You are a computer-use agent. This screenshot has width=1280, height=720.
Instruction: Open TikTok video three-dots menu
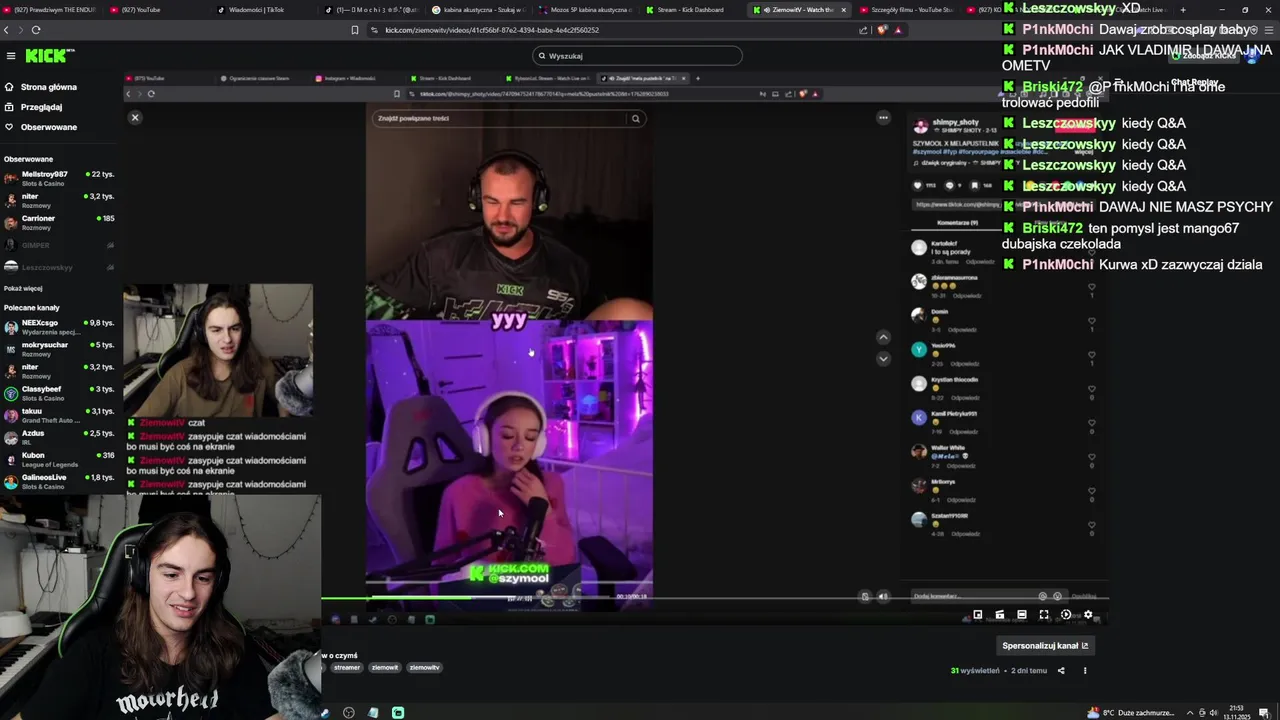tap(883, 118)
